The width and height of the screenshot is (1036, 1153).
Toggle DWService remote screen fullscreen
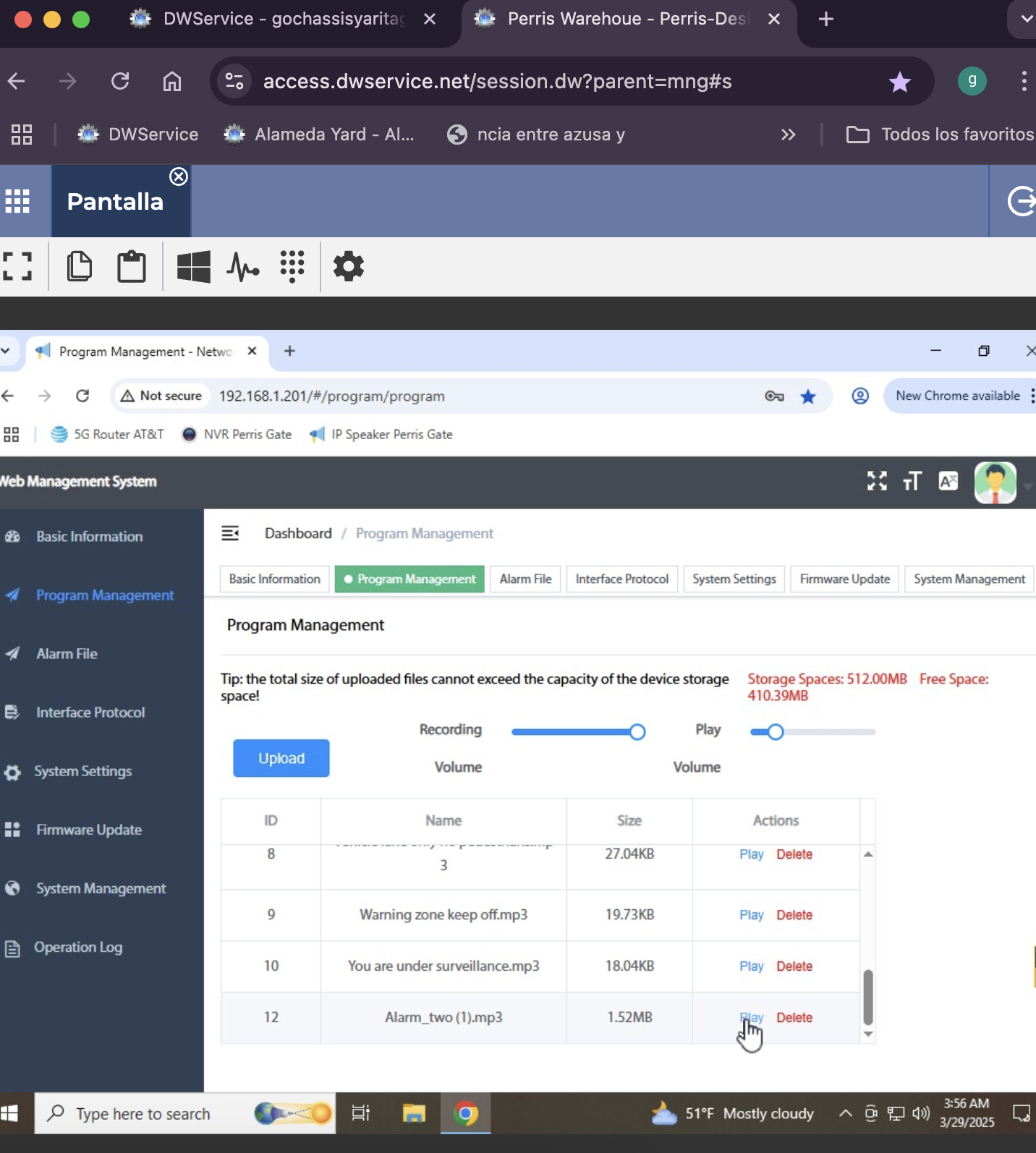tap(17, 266)
